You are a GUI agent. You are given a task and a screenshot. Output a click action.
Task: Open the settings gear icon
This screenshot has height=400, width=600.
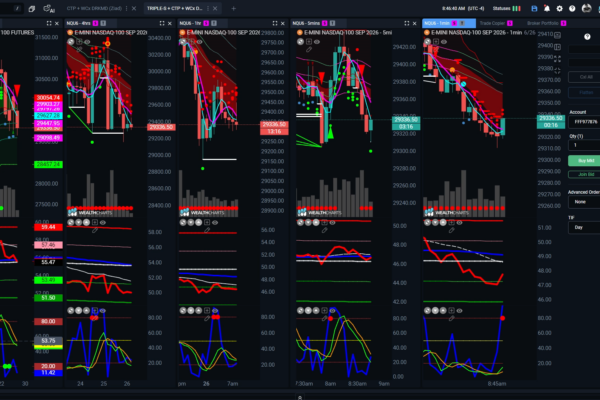[x=559, y=8]
